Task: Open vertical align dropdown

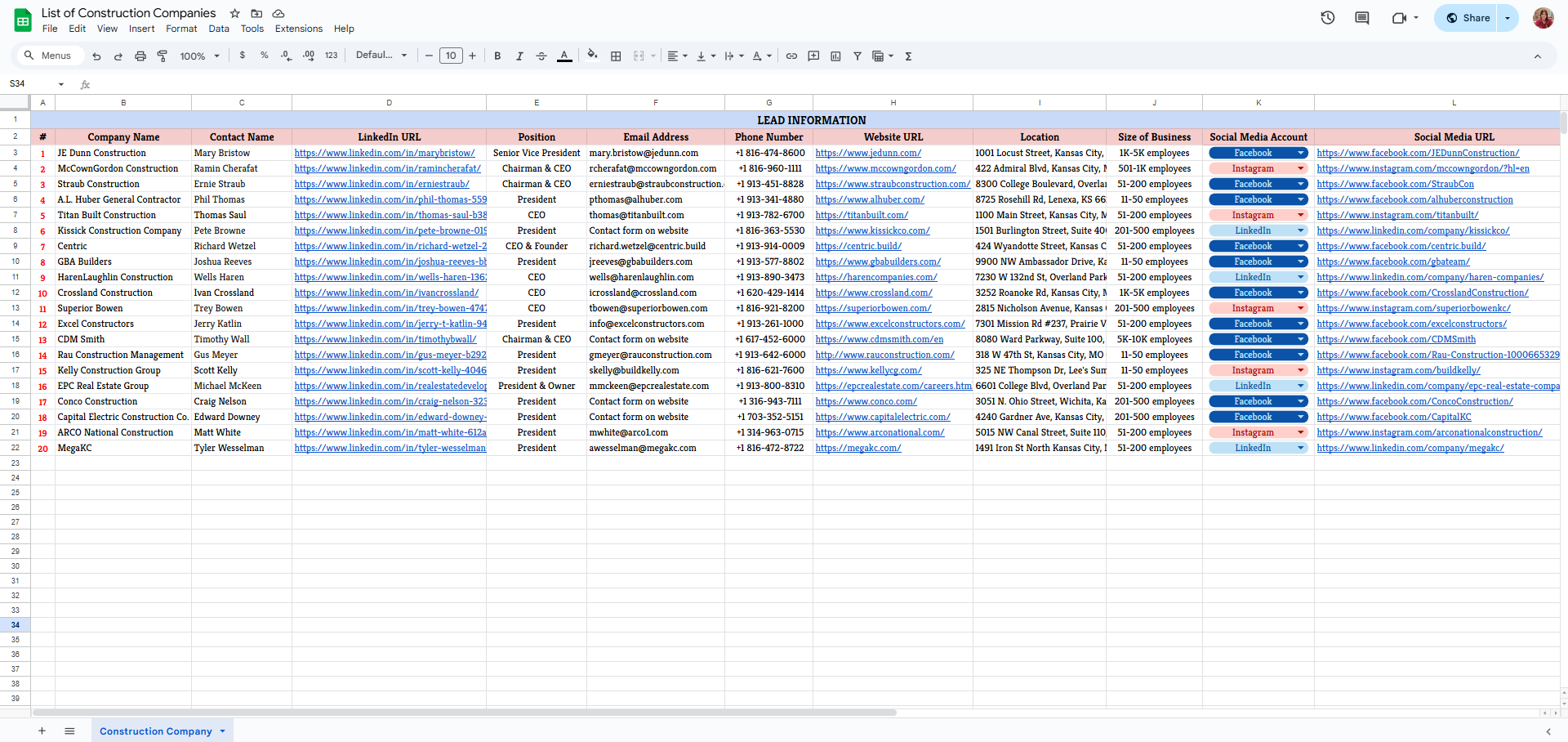Action: 706,56
